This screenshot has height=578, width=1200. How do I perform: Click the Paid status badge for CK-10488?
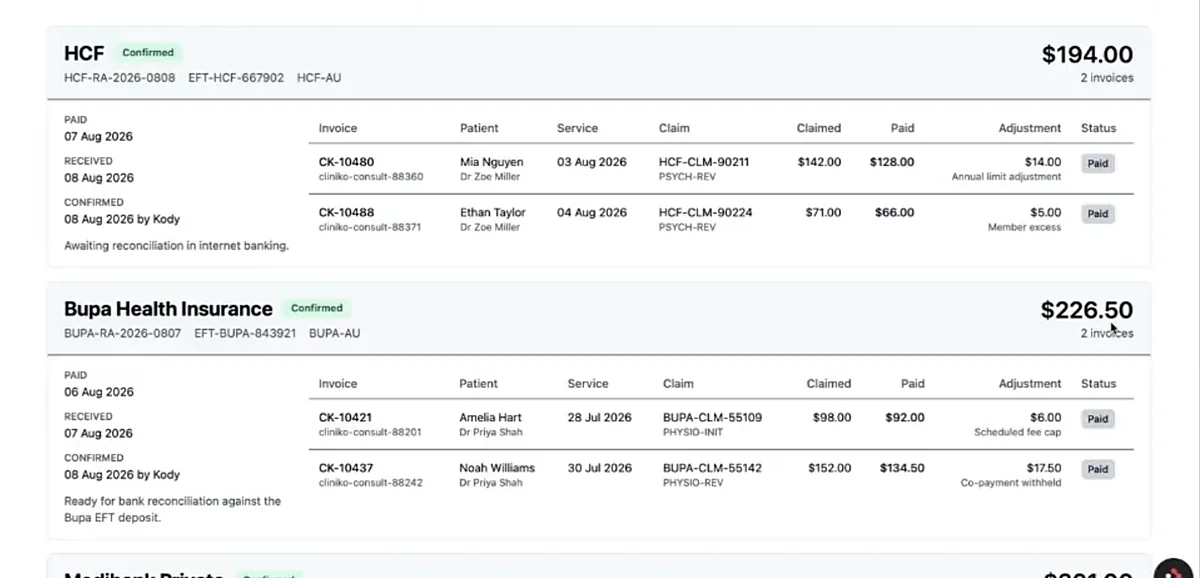[1098, 213]
